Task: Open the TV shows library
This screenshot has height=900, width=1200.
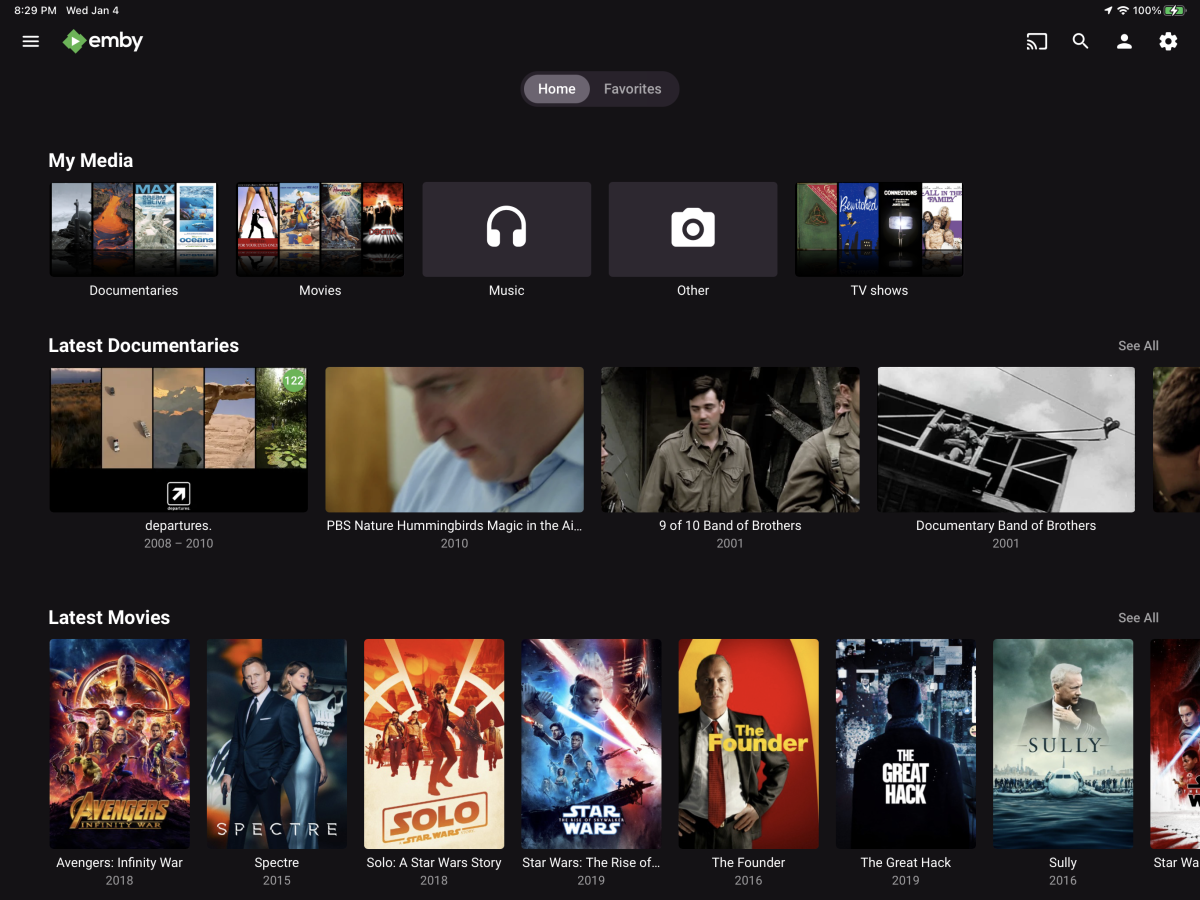Action: click(879, 229)
